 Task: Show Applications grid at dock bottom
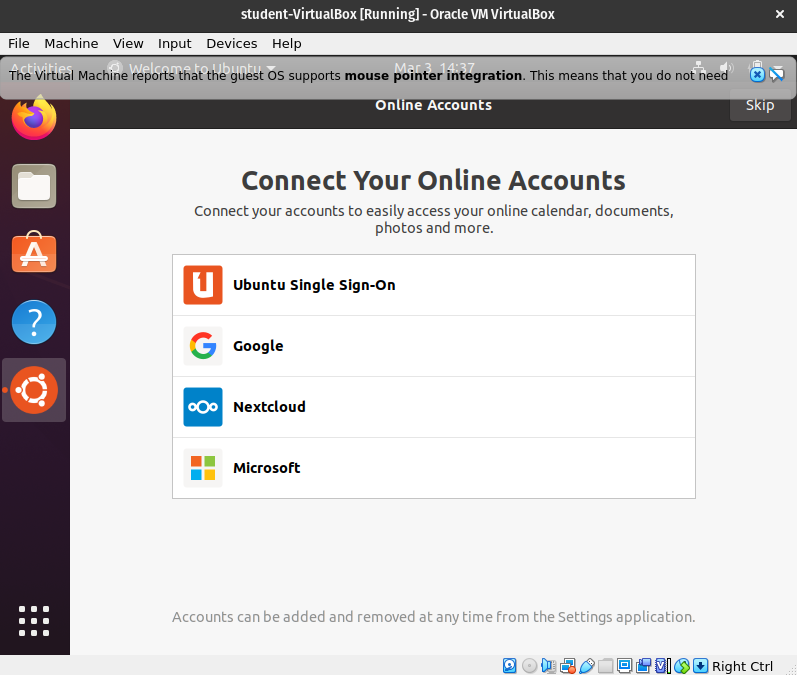coord(34,621)
